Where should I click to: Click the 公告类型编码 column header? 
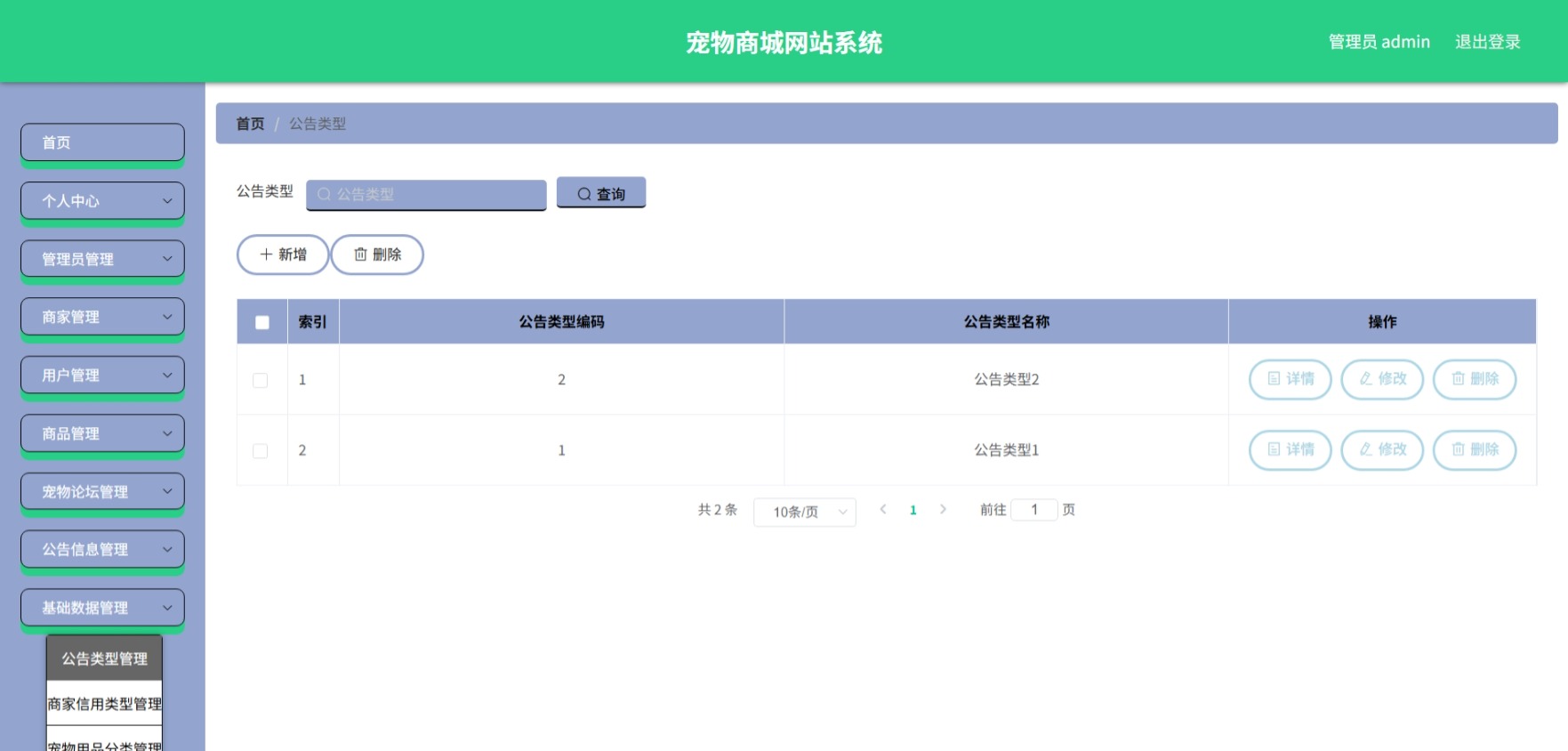pyautogui.click(x=561, y=322)
